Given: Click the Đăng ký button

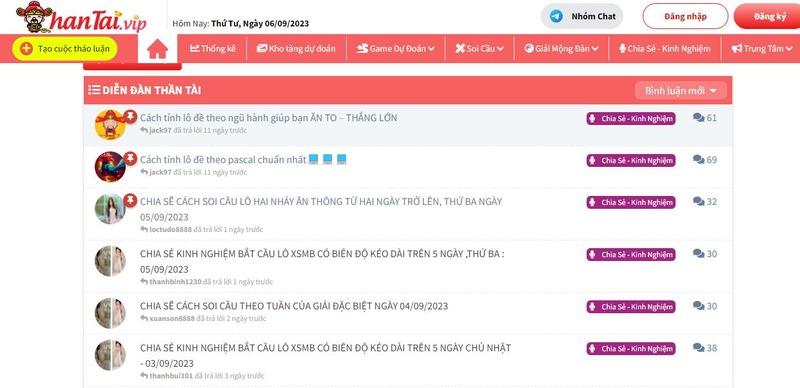Looking at the screenshot, I should coord(768,16).
